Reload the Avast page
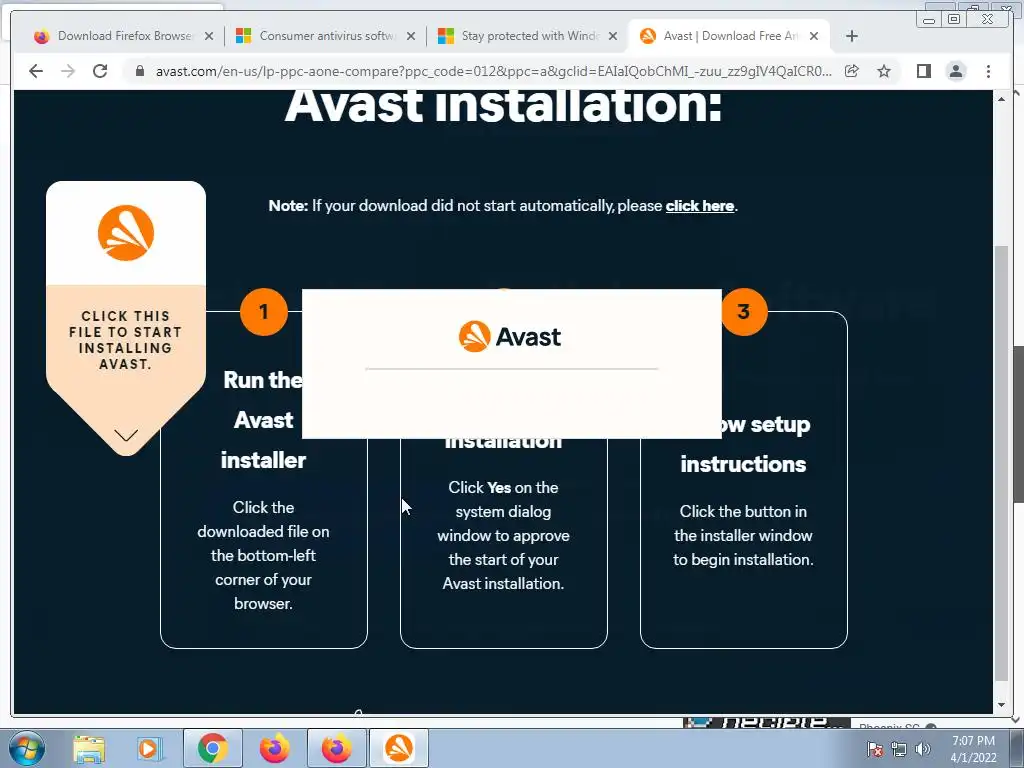1024x768 pixels. coord(100,71)
